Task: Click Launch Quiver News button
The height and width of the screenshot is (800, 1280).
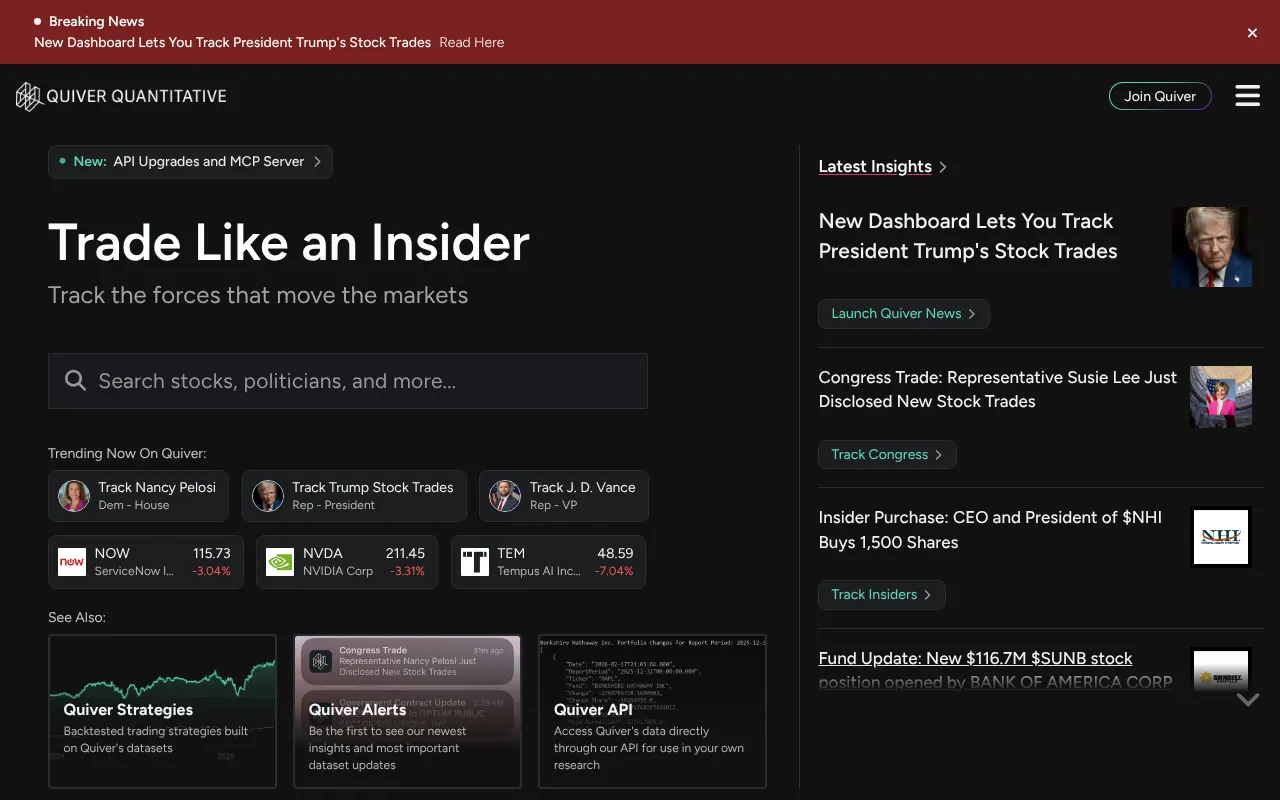Action: [x=904, y=314]
